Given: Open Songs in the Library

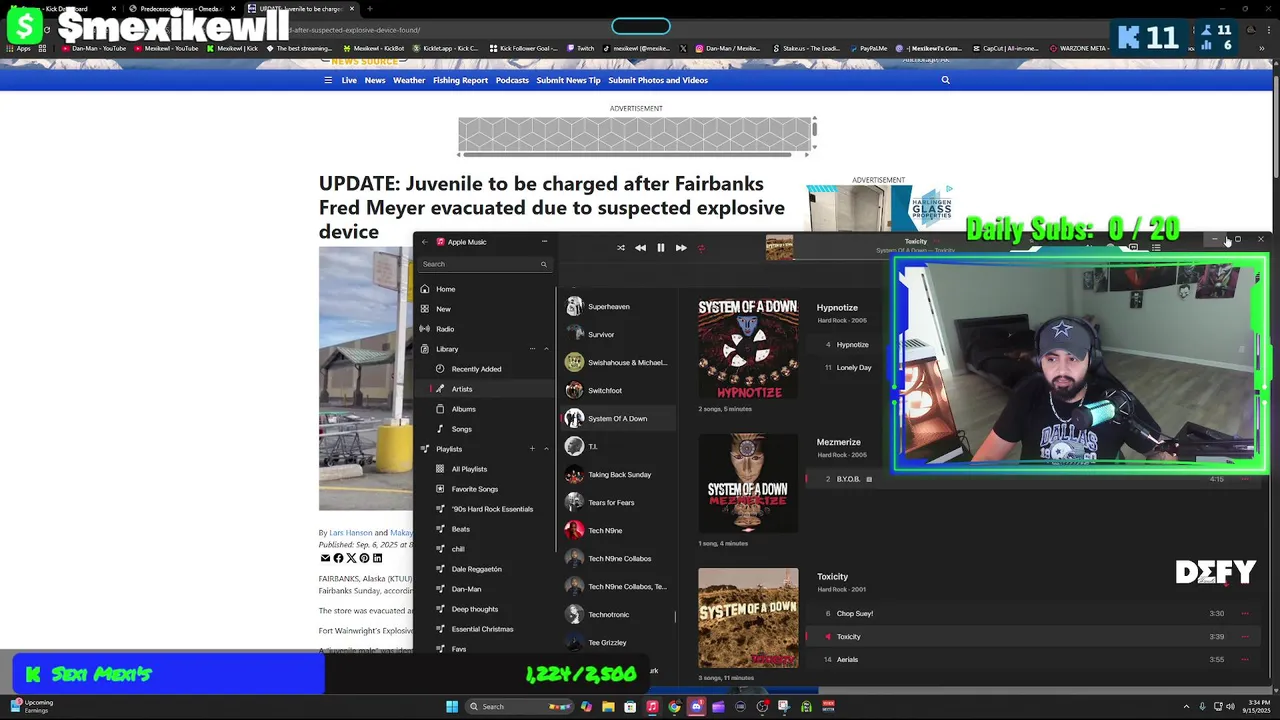Looking at the screenshot, I should 485,429.
